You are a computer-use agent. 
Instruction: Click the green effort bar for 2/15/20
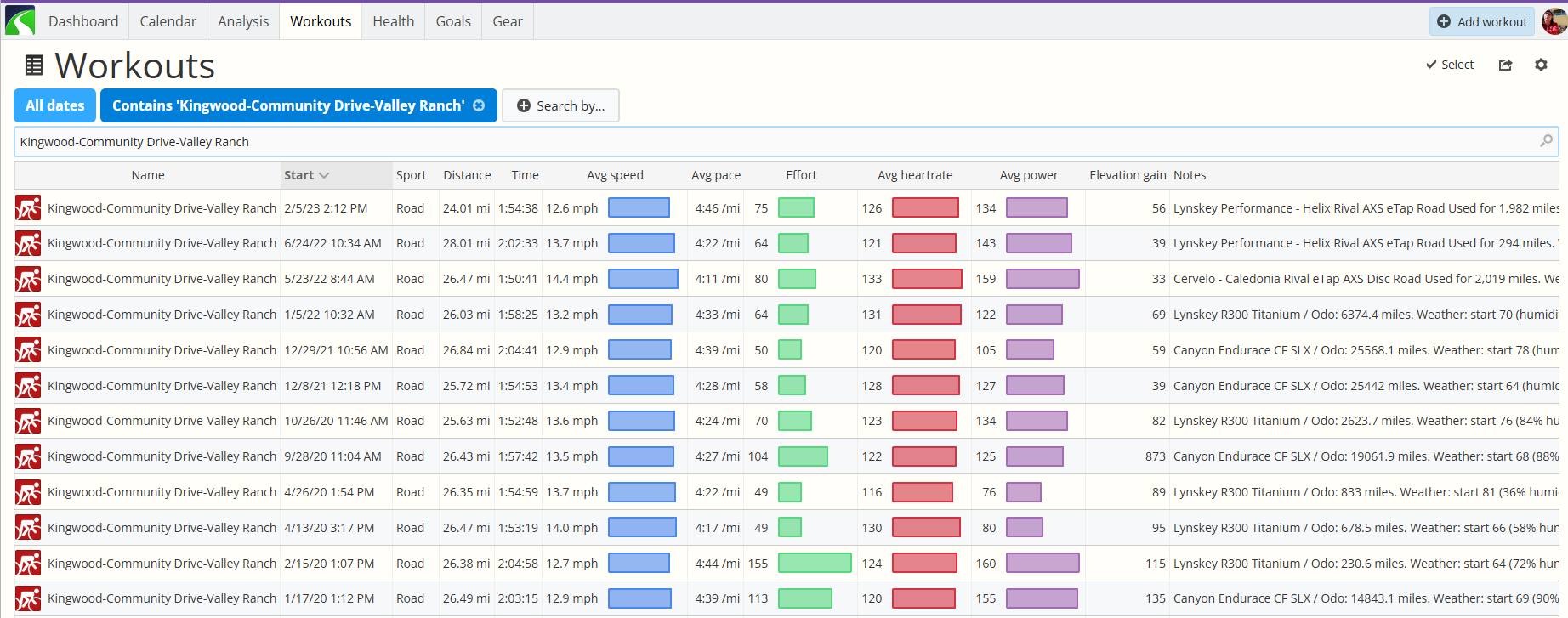pyautogui.click(x=815, y=563)
